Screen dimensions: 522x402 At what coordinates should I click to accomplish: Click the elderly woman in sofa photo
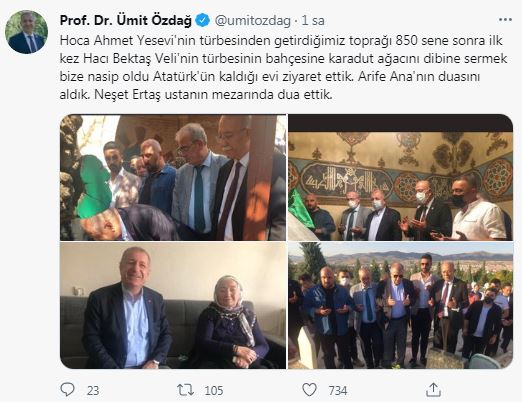coord(230,322)
